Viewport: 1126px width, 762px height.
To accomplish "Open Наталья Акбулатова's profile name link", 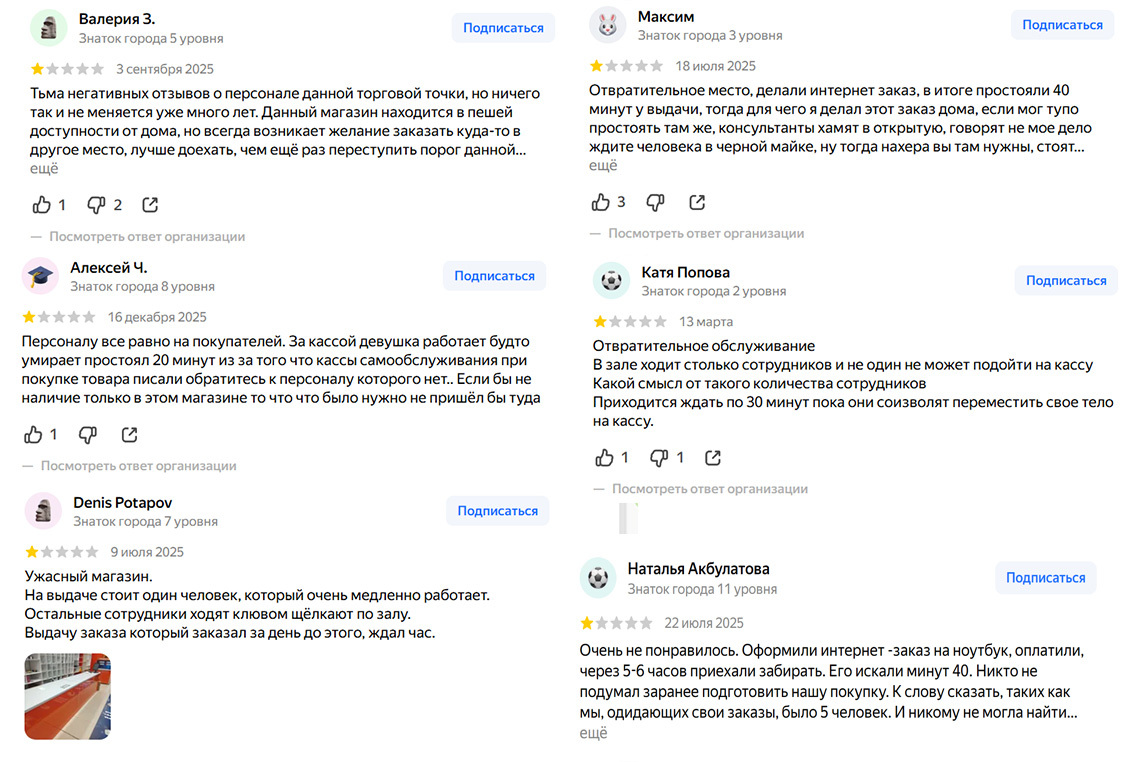I will click(x=698, y=569).
